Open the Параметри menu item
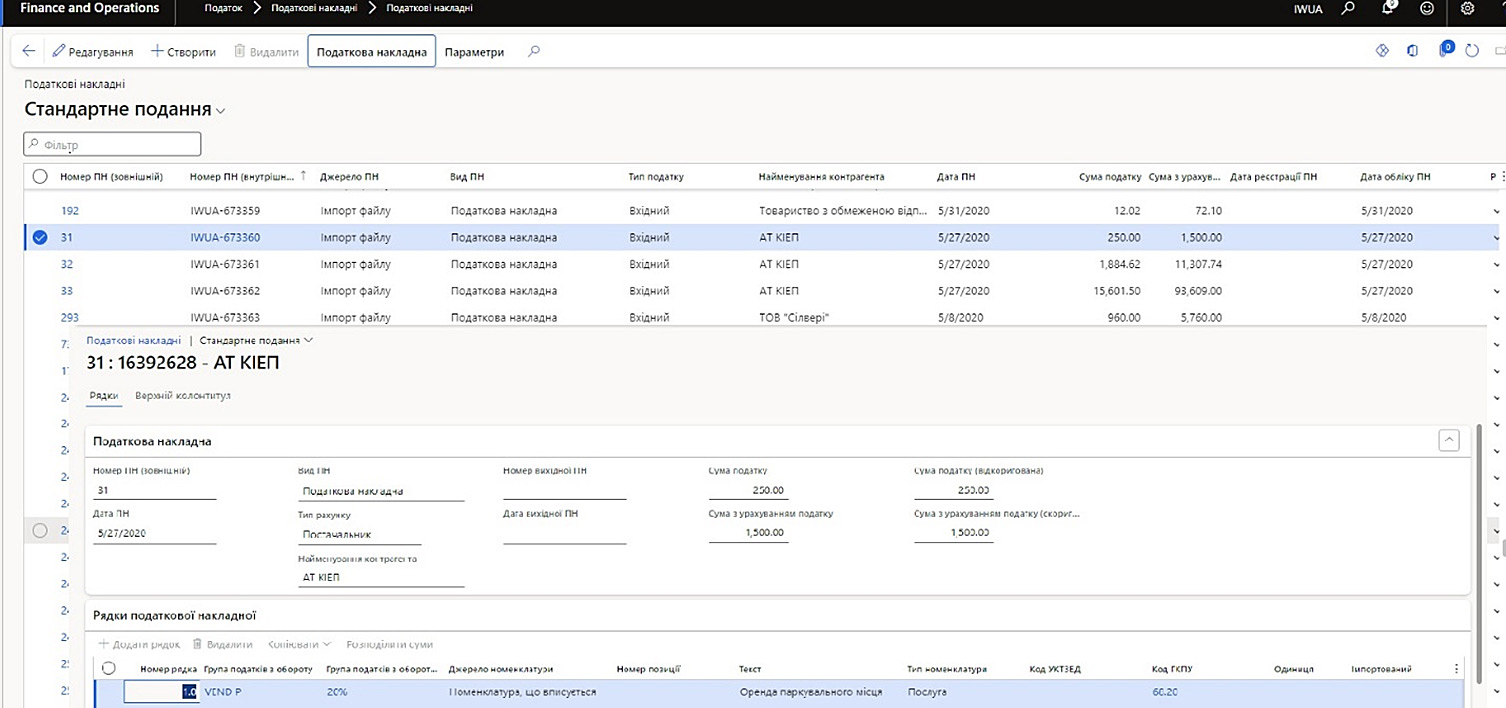 point(475,50)
